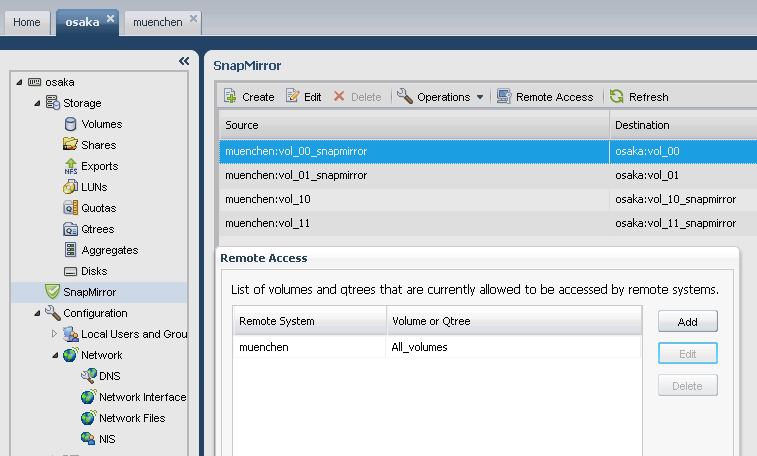Click the Add button in Remote Access

[687, 321]
